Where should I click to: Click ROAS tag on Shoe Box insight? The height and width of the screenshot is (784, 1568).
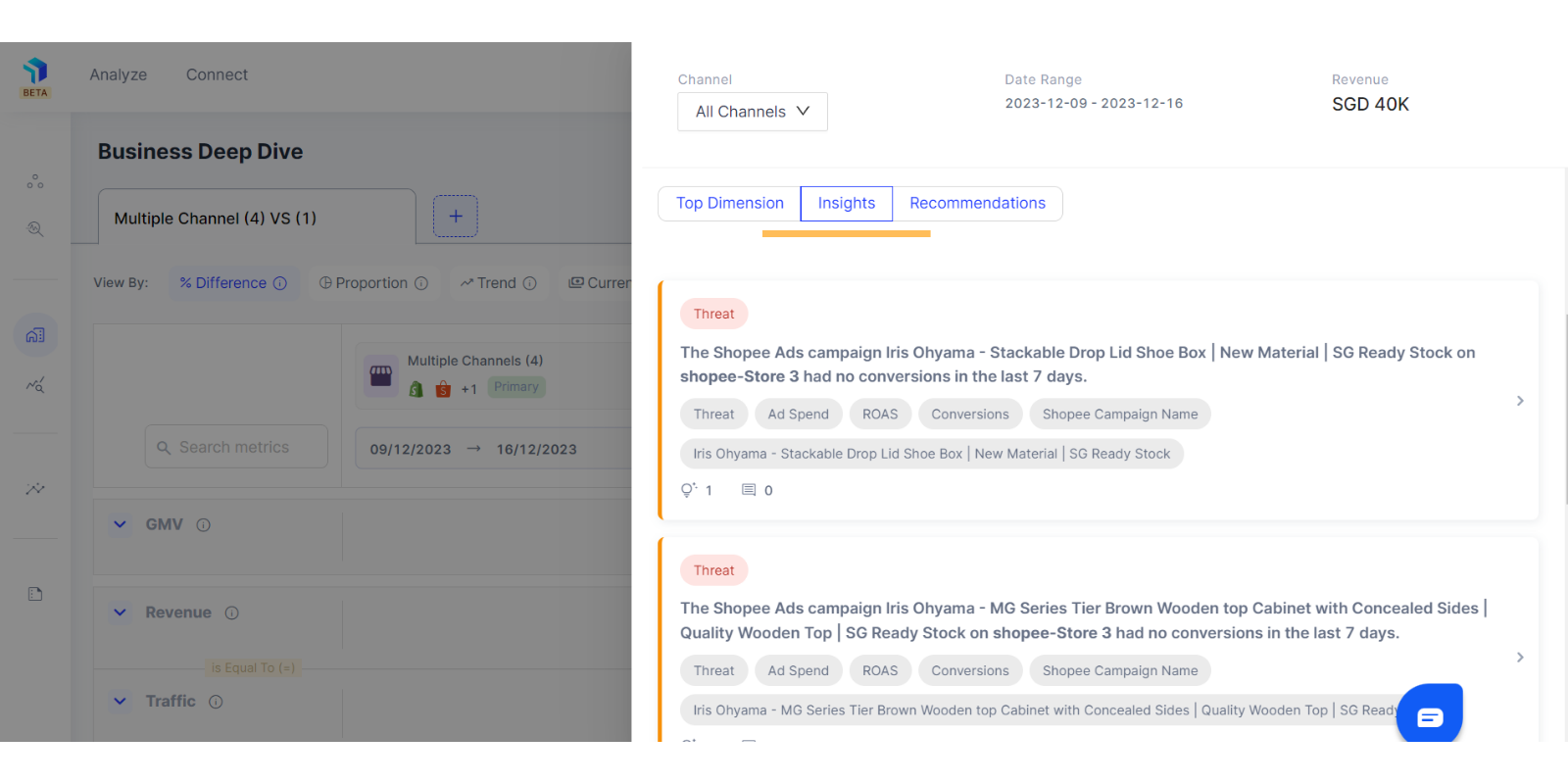pos(880,415)
